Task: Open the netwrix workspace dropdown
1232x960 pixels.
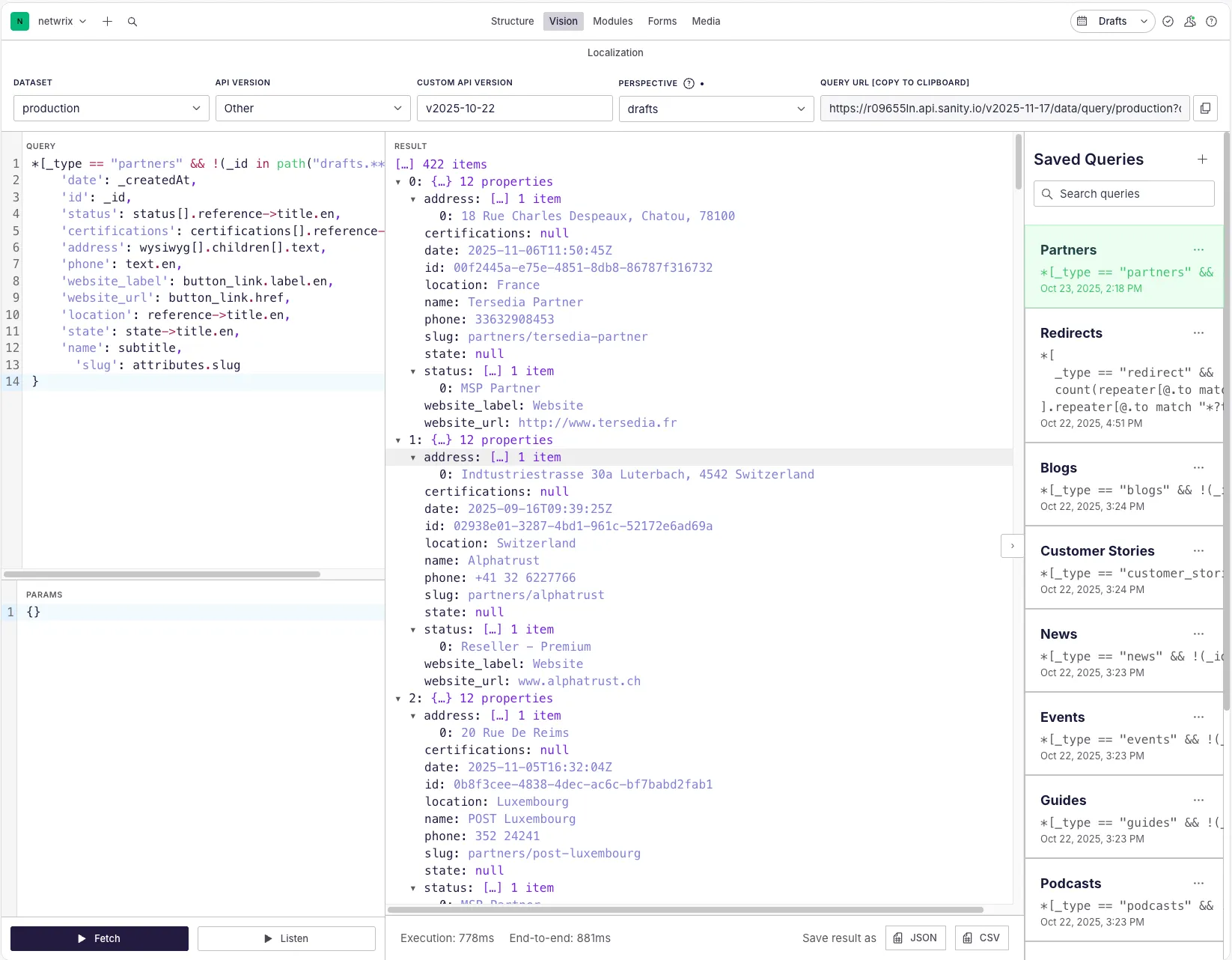Action: coord(62,22)
